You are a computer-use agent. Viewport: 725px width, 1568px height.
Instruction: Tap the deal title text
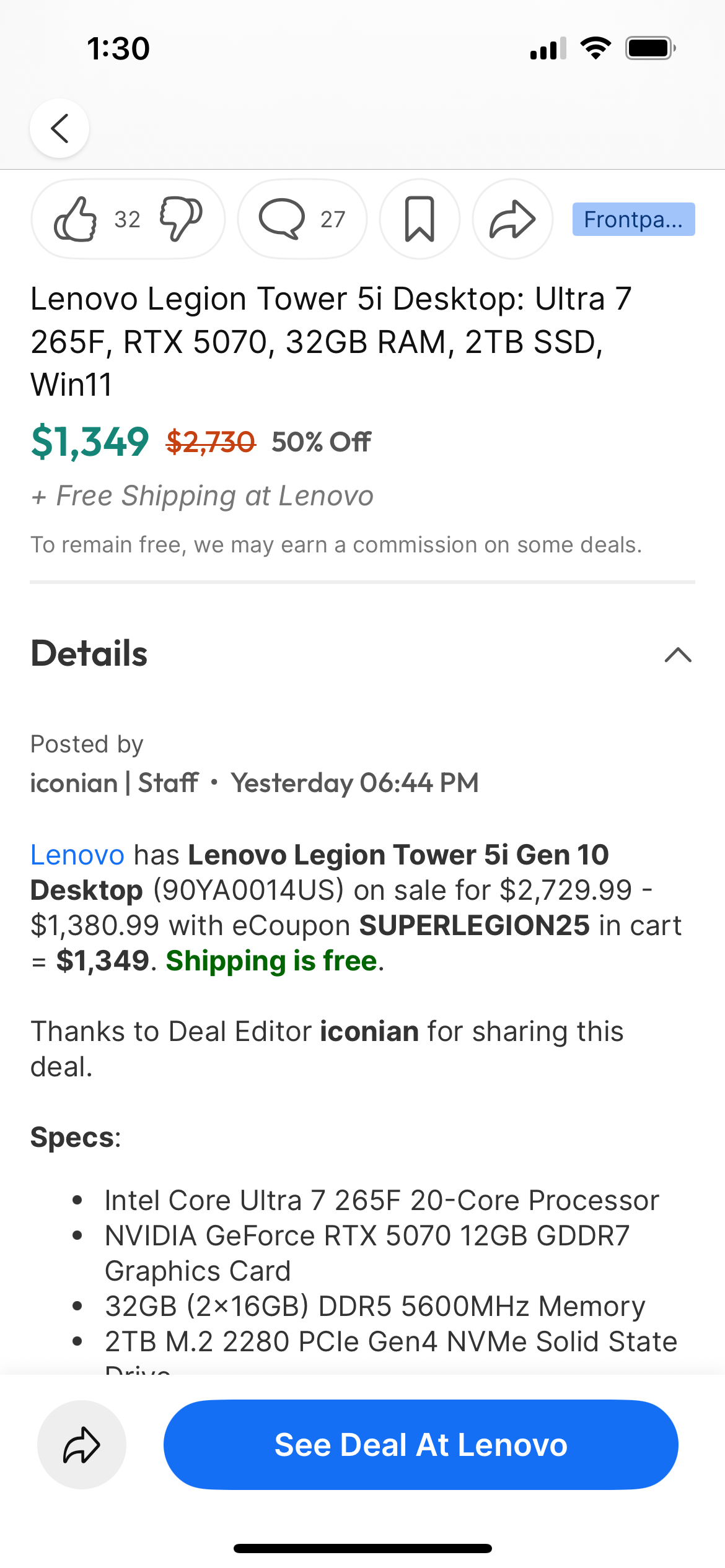coord(331,341)
